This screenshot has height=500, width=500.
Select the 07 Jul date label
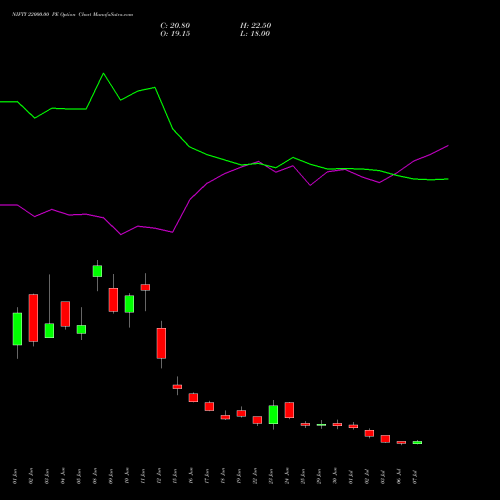415,476
